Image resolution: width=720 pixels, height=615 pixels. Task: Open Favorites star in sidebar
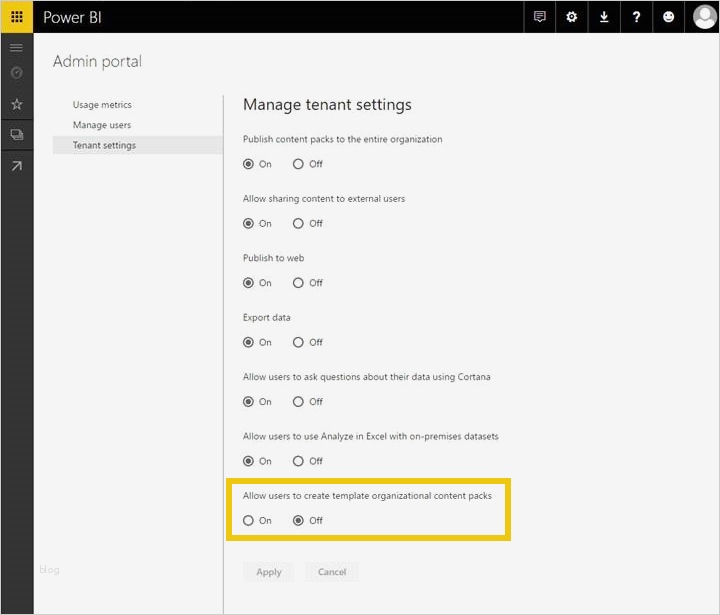(x=16, y=104)
